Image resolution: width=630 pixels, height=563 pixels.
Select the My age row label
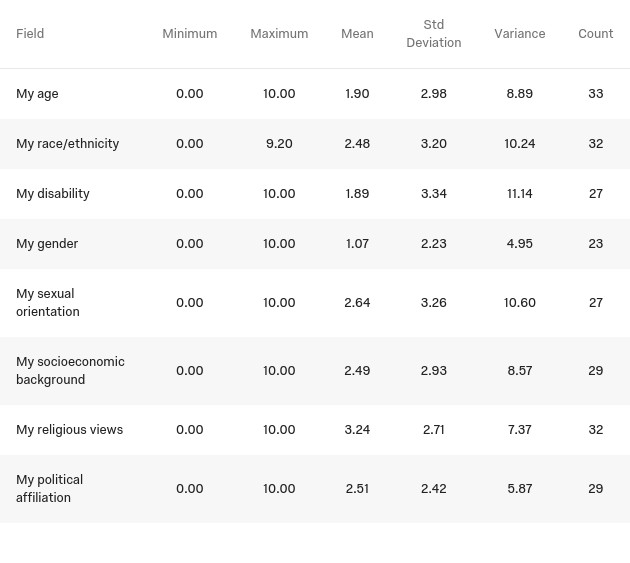[x=37, y=94]
